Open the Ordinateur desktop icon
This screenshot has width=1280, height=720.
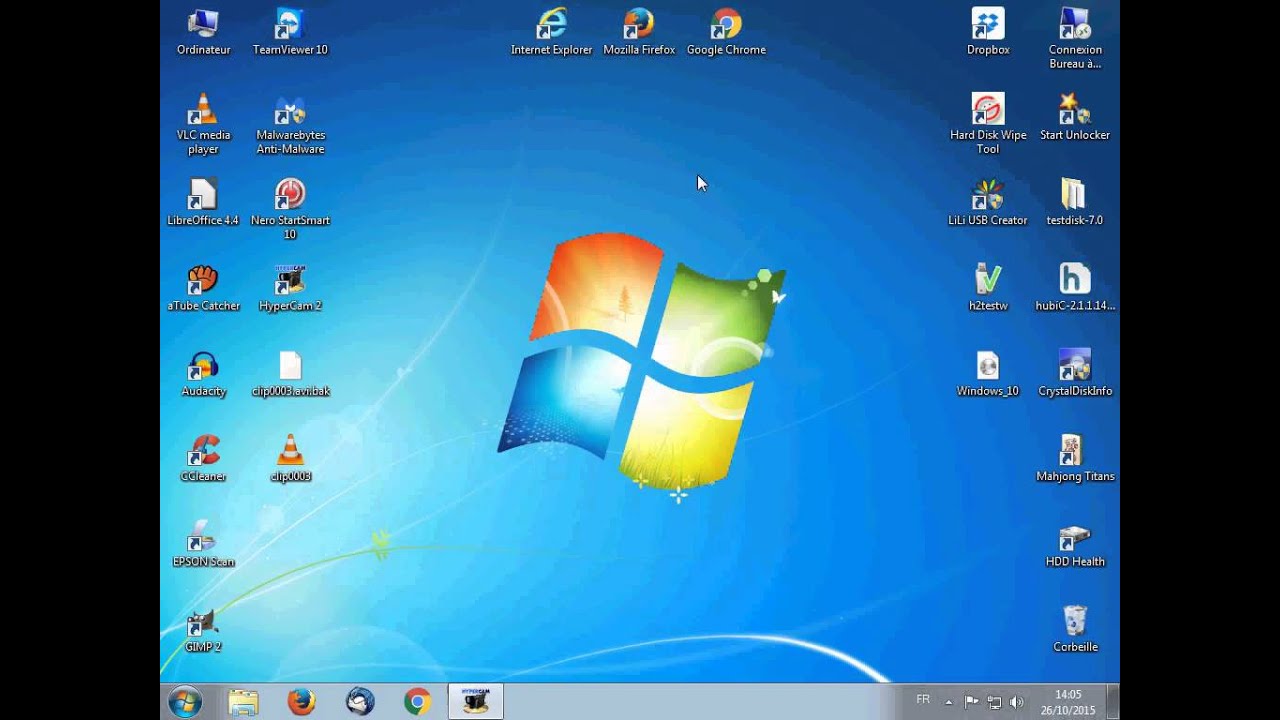point(203,31)
